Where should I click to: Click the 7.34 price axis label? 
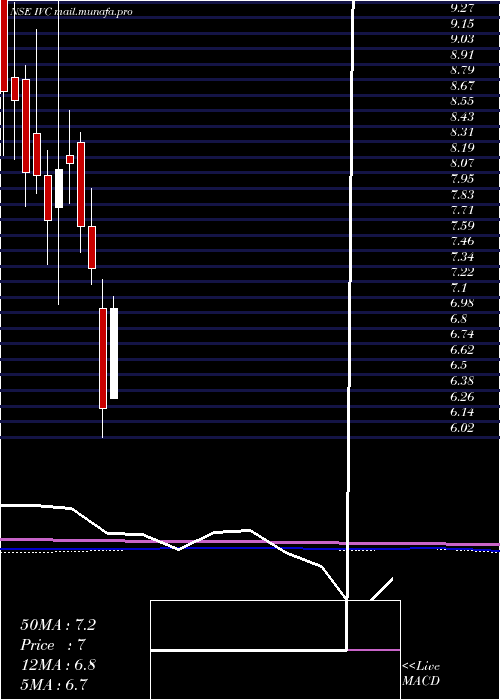[462, 257]
